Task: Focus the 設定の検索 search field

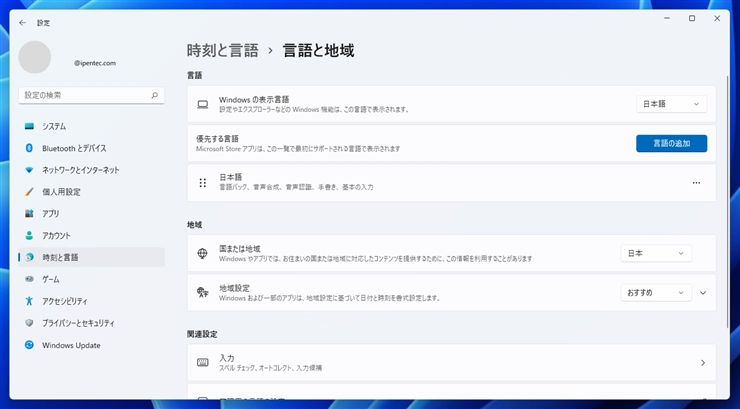Action: click(92, 95)
